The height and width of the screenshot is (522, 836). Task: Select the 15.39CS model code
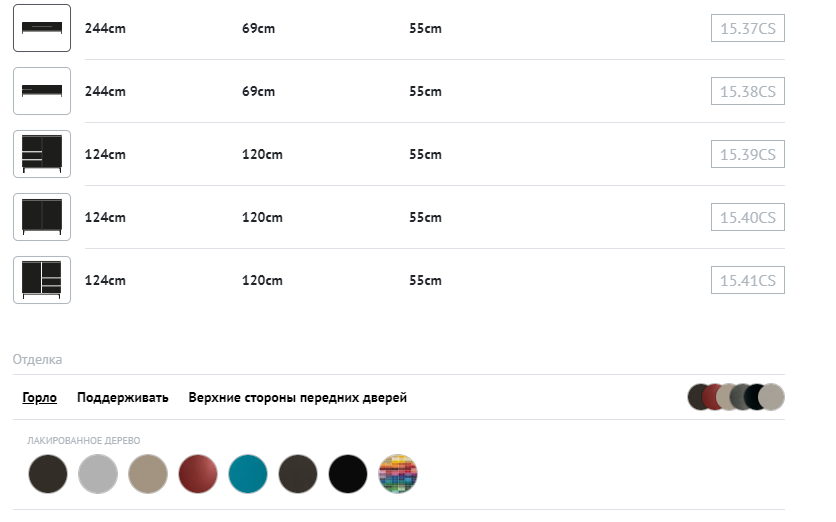(747, 154)
